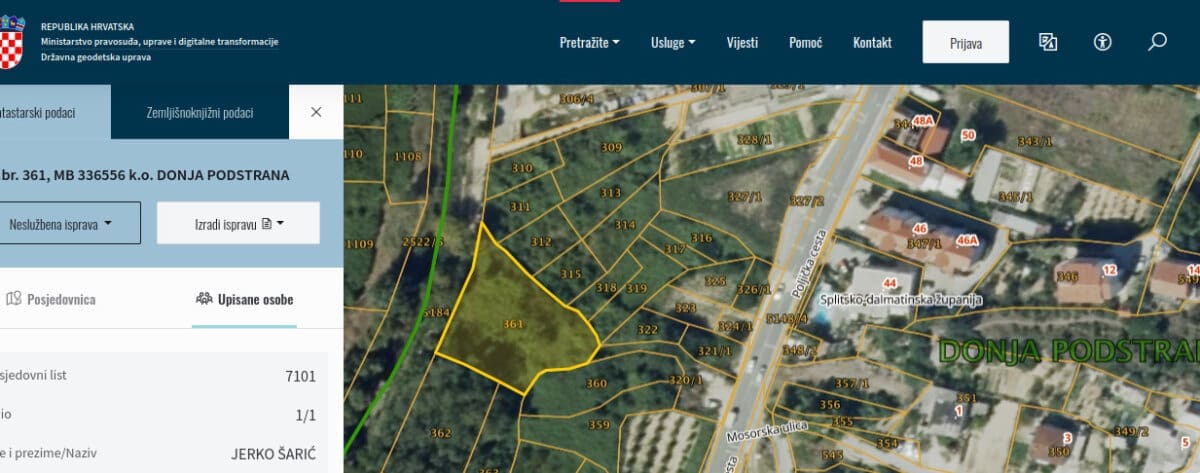
Task: Open the Izradi ispravu dropdown
Action: 238,224
